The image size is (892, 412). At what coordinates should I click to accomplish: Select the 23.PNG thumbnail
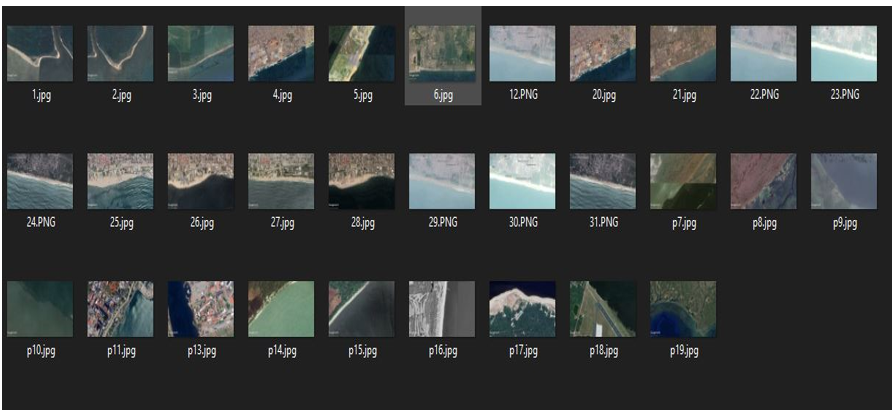point(844,53)
